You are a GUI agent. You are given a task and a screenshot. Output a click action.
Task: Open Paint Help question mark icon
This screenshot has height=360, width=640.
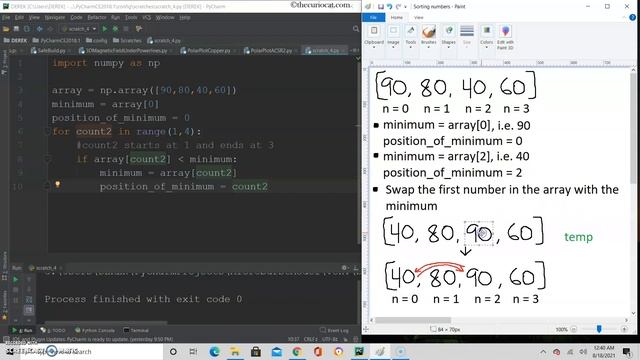tap(632, 18)
